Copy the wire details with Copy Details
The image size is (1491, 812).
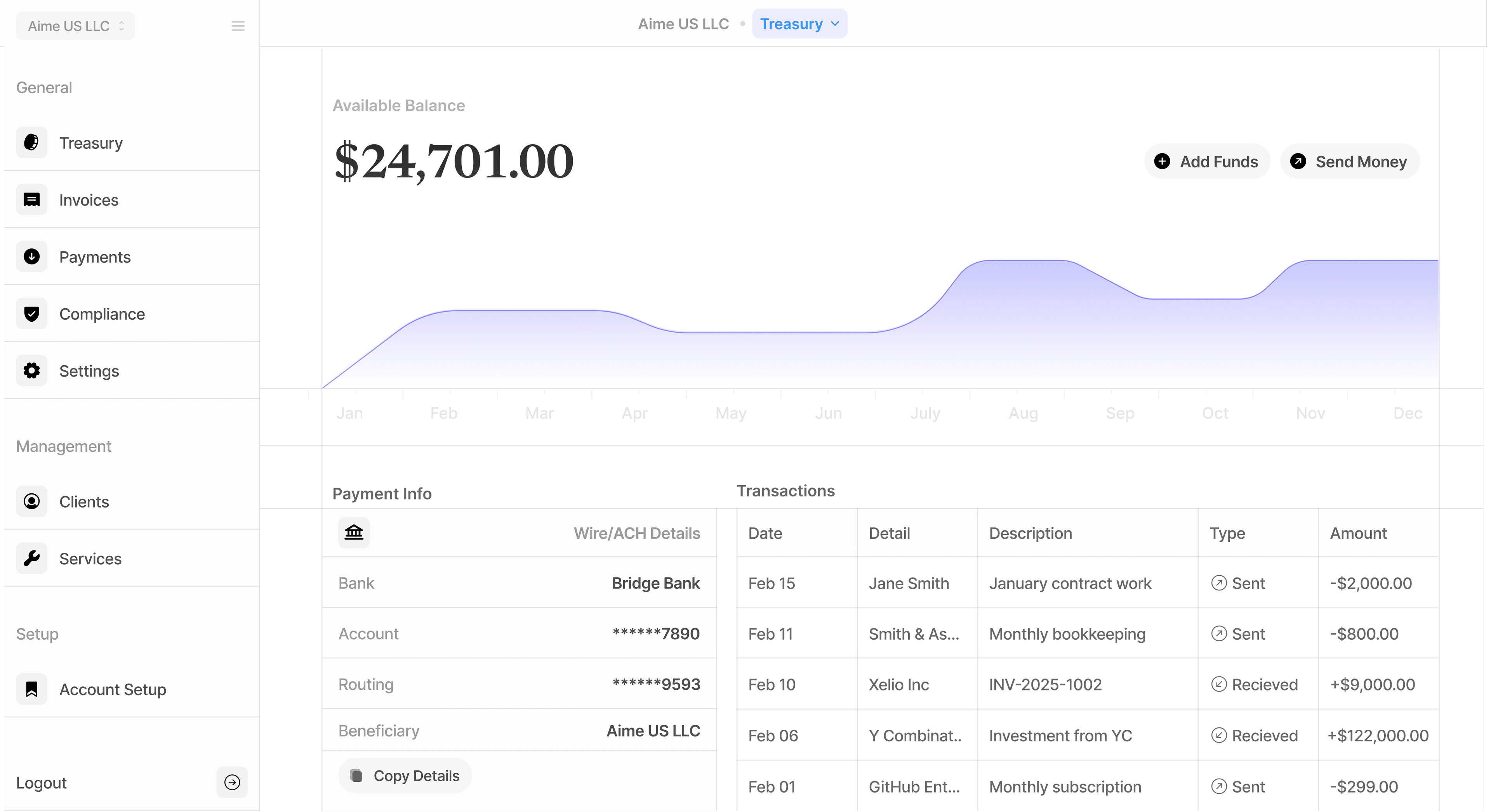405,775
